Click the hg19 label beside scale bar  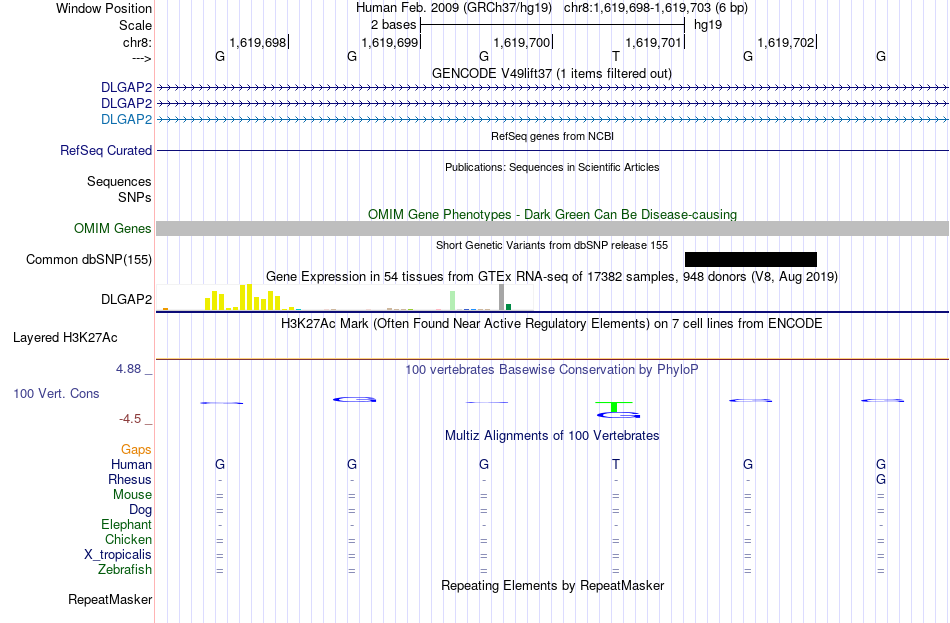(x=708, y=25)
